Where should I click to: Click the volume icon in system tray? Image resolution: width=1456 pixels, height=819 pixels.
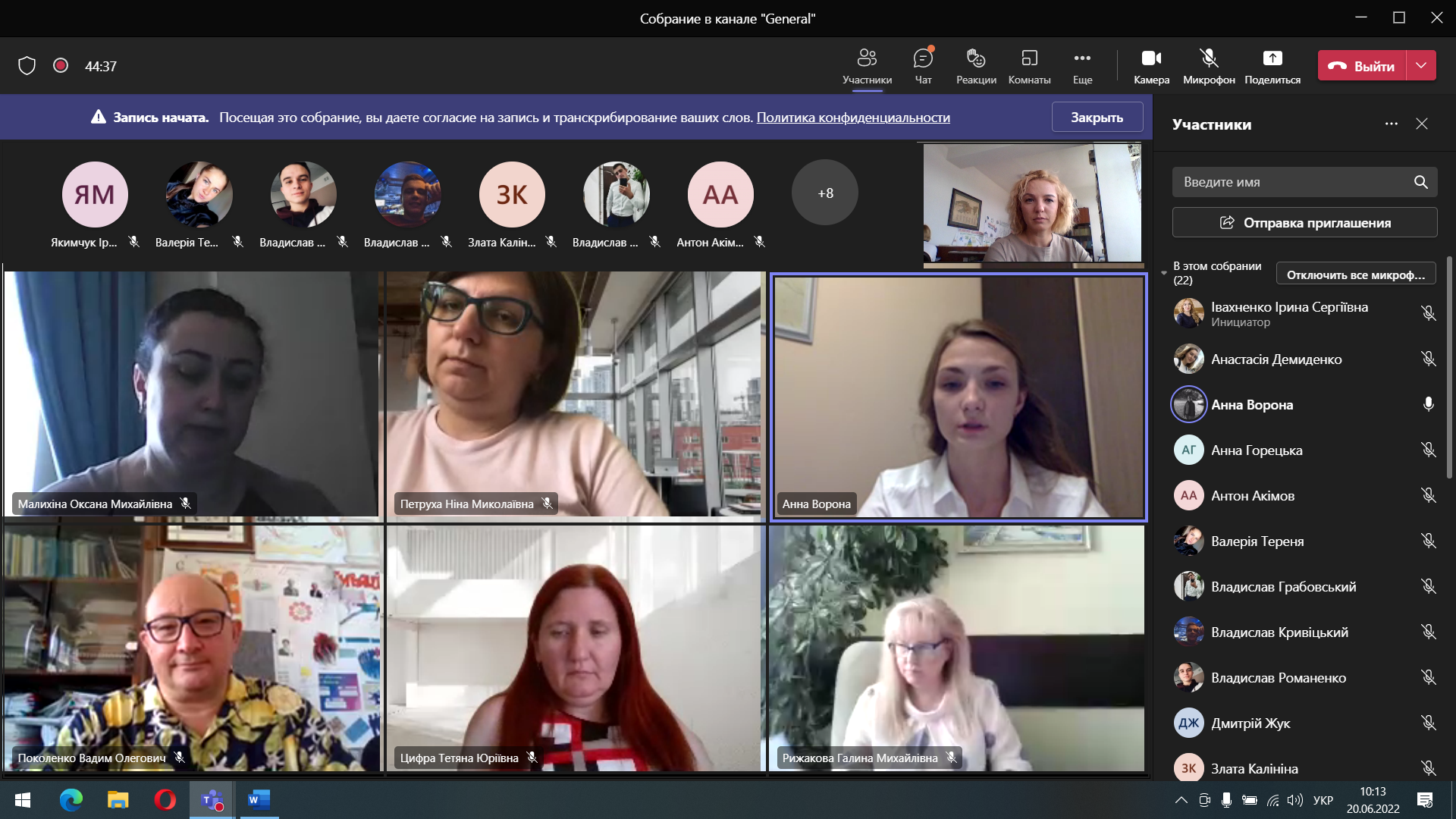[x=1295, y=800]
